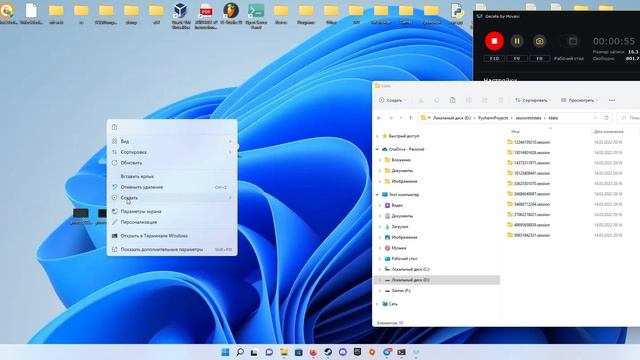This screenshot has height=360, width=640.
Task: Sort by the Имя column header
Action: [515, 131]
